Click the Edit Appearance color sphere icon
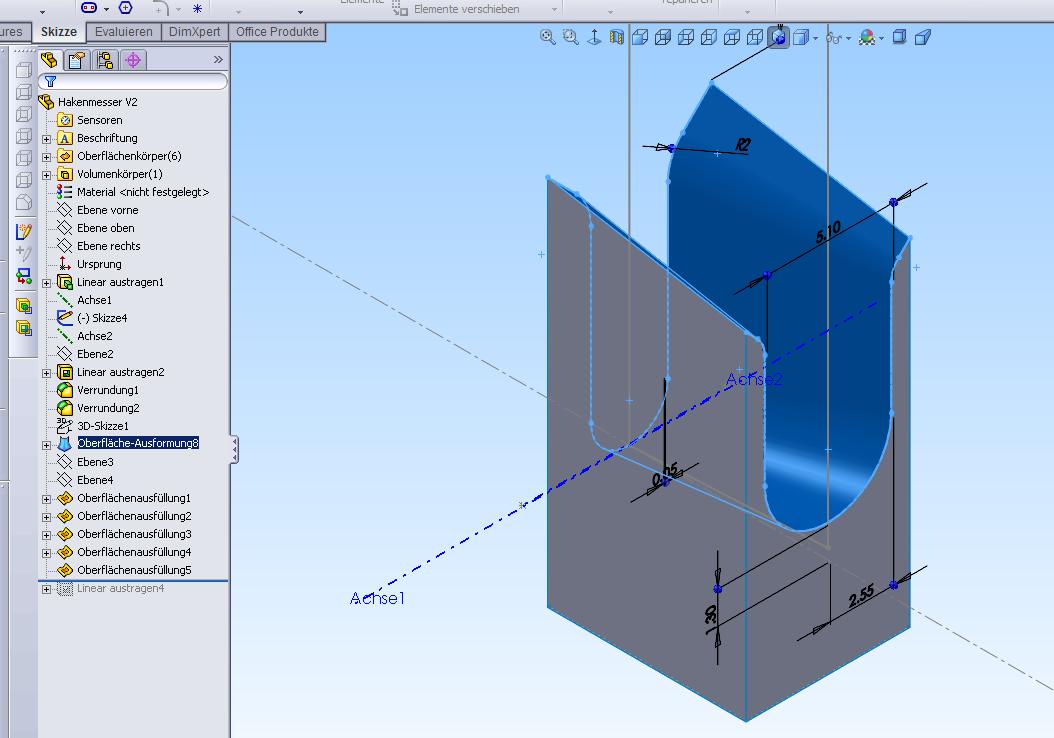The image size is (1054, 738). (867, 37)
